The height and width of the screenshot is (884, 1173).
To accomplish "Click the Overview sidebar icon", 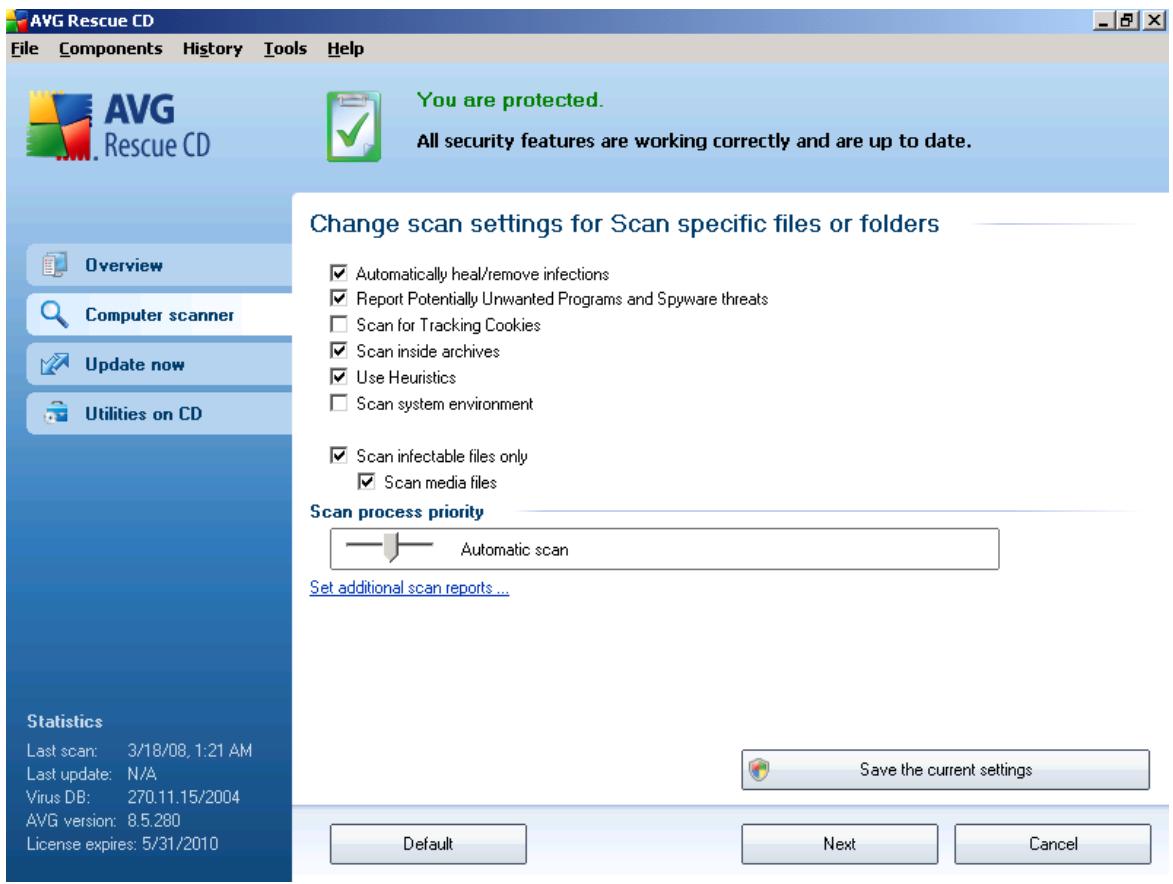I will click(x=55, y=265).
